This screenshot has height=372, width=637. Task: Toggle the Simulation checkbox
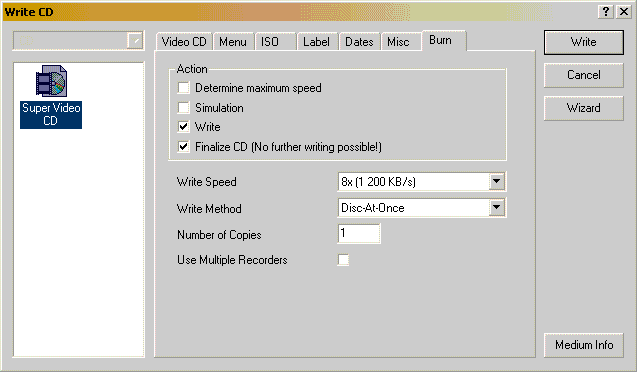click(x=184, y=108)
